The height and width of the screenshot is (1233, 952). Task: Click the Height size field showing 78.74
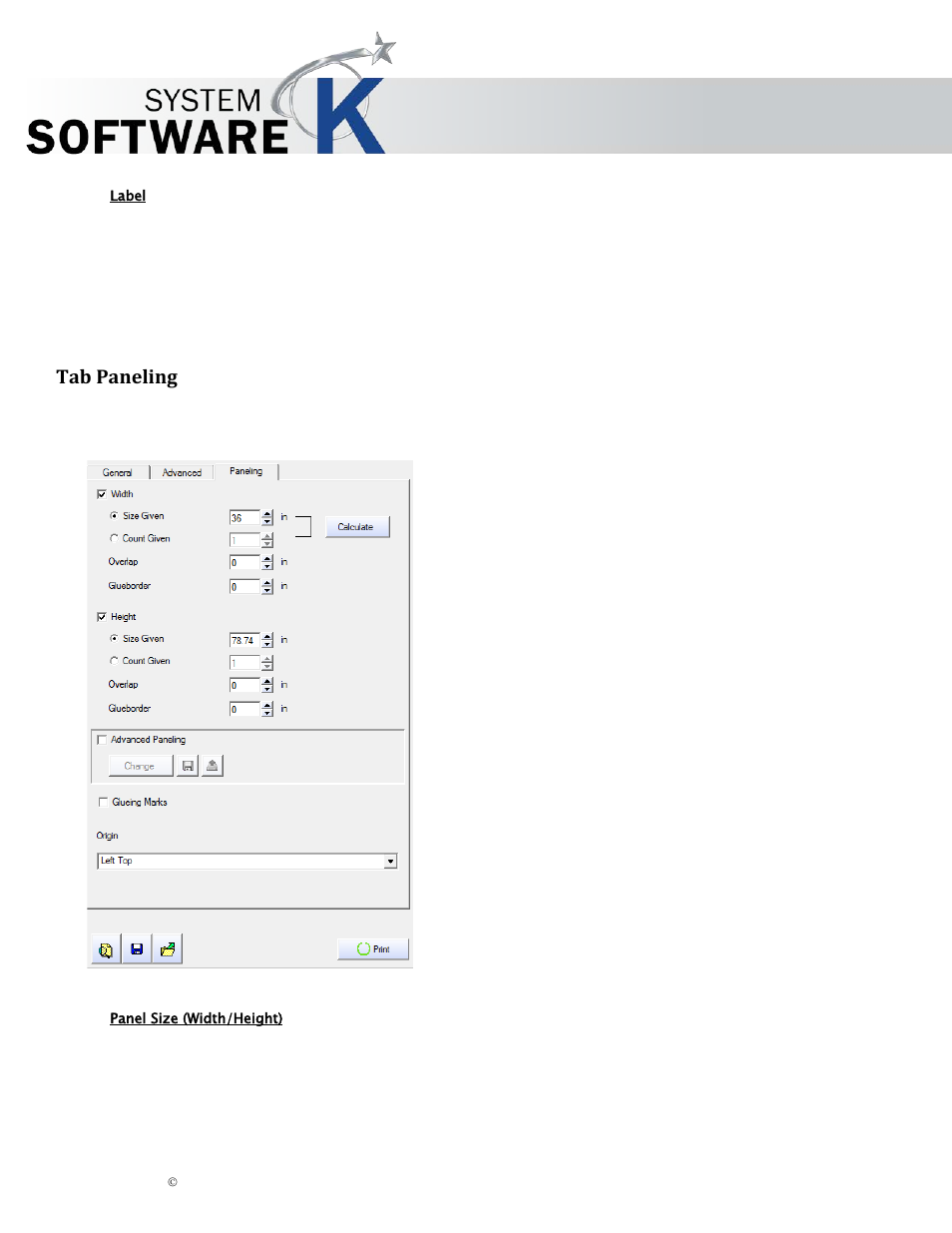[x=244, y=641]
